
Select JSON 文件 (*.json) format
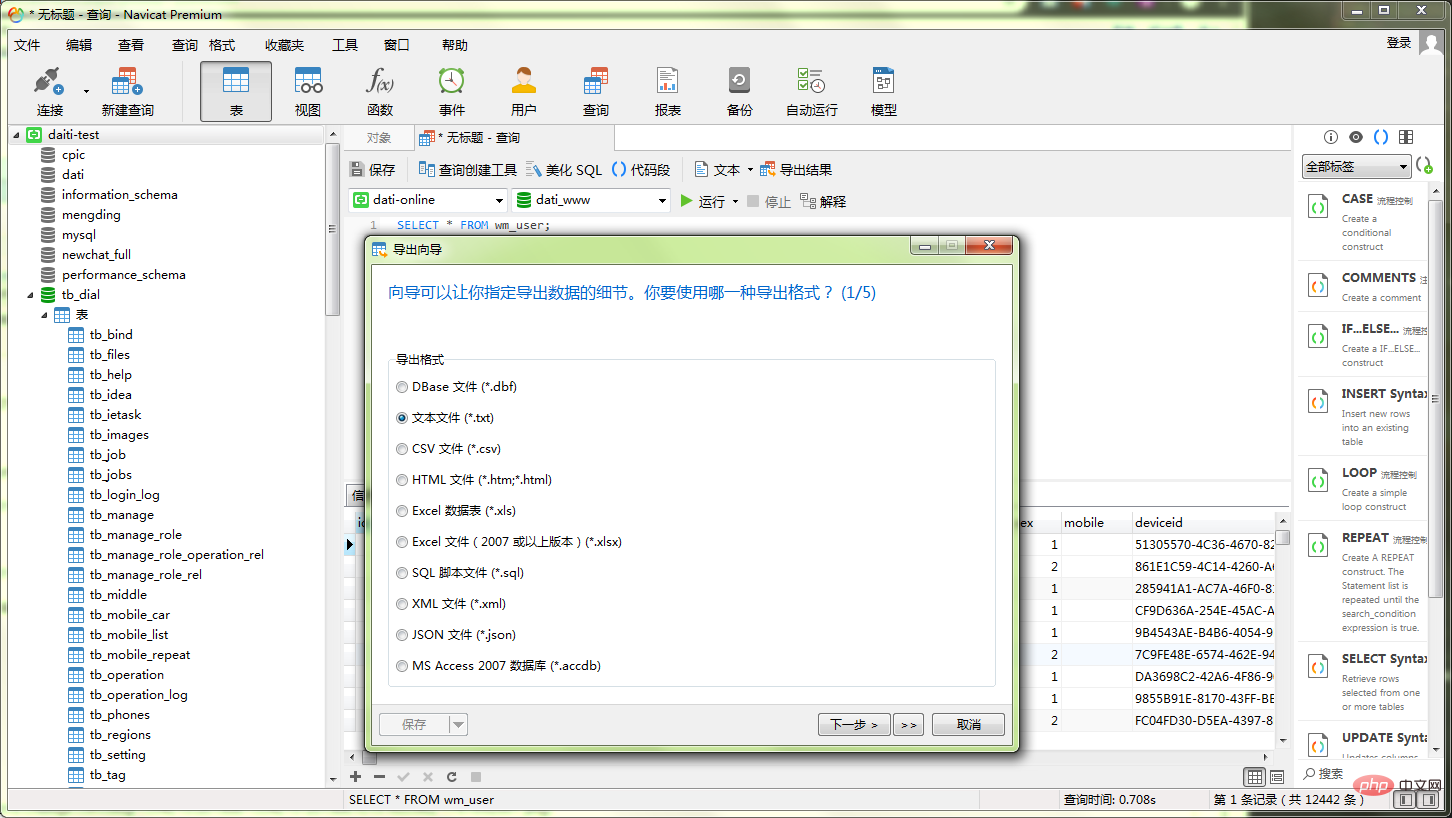tap(456, 635)
